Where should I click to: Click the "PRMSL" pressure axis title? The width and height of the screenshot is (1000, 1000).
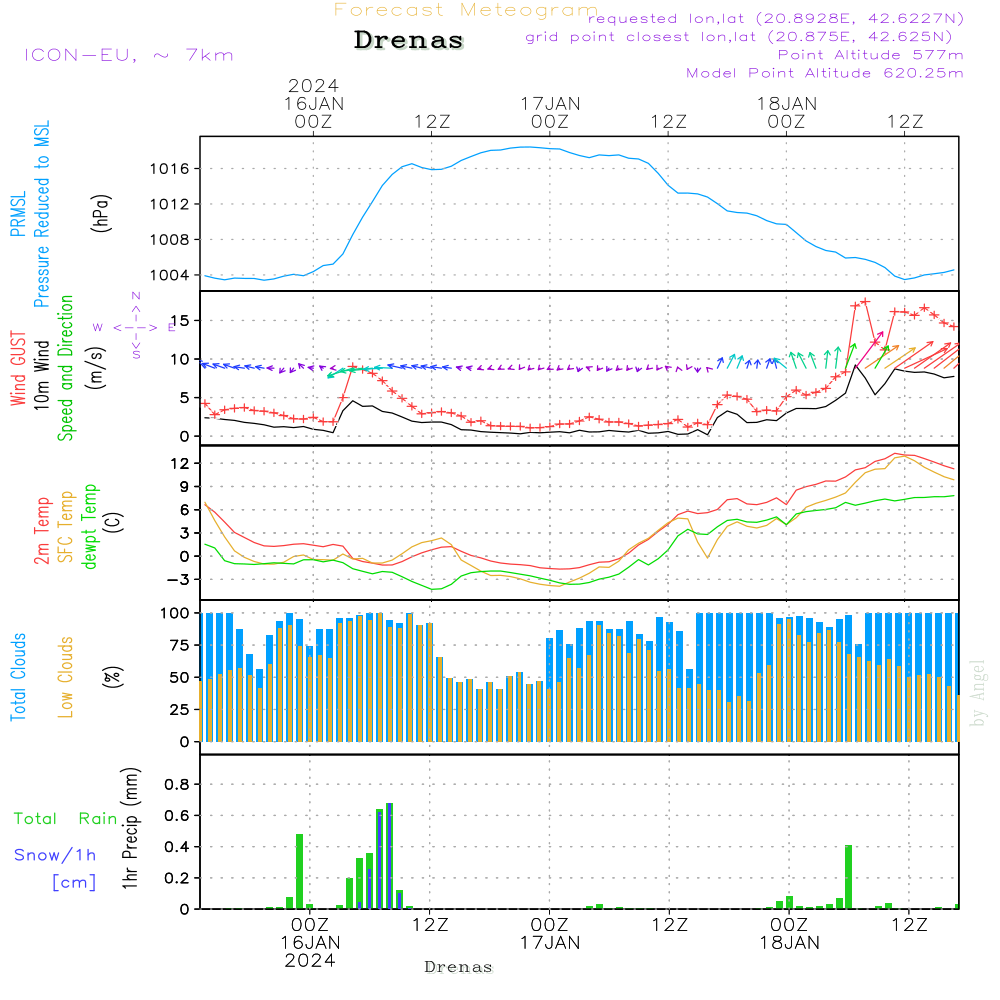click(x=18, y=214)
